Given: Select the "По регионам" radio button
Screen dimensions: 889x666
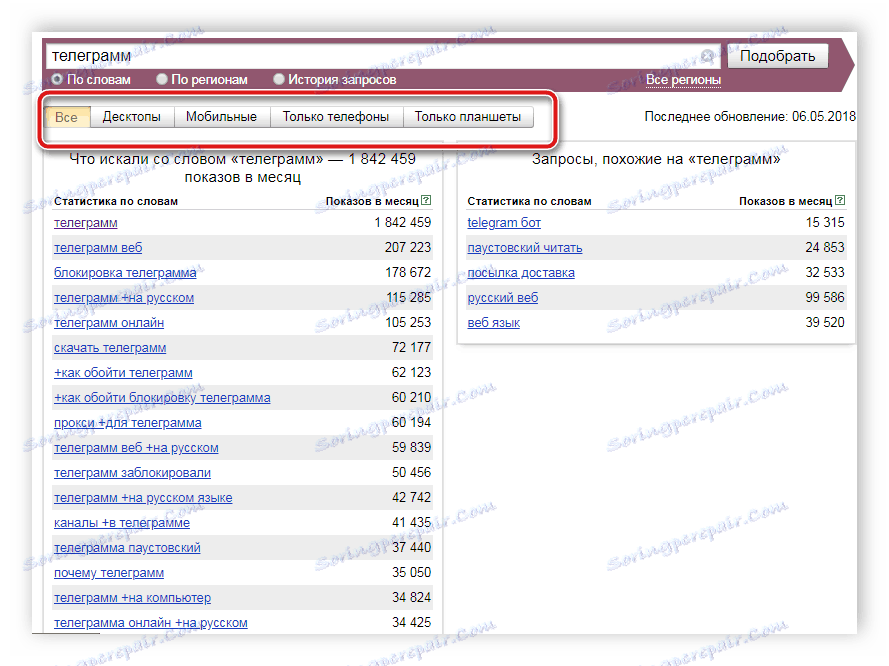Looking at the screenshot, I should [x=162, y=79].
